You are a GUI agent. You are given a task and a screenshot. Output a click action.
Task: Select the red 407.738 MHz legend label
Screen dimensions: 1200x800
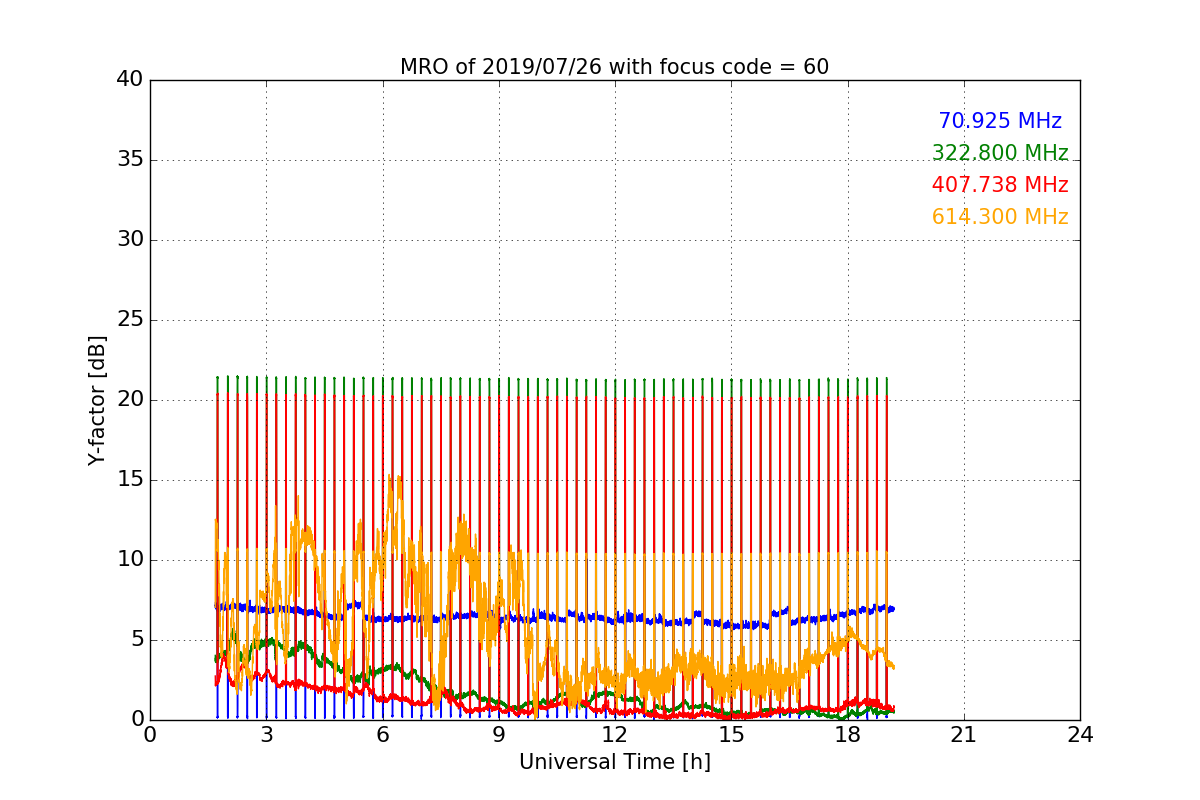pos(1000,185)
